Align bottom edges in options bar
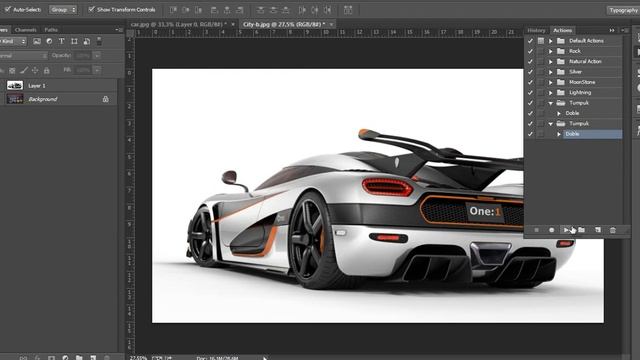640x360 pixels. coord(198,10)
